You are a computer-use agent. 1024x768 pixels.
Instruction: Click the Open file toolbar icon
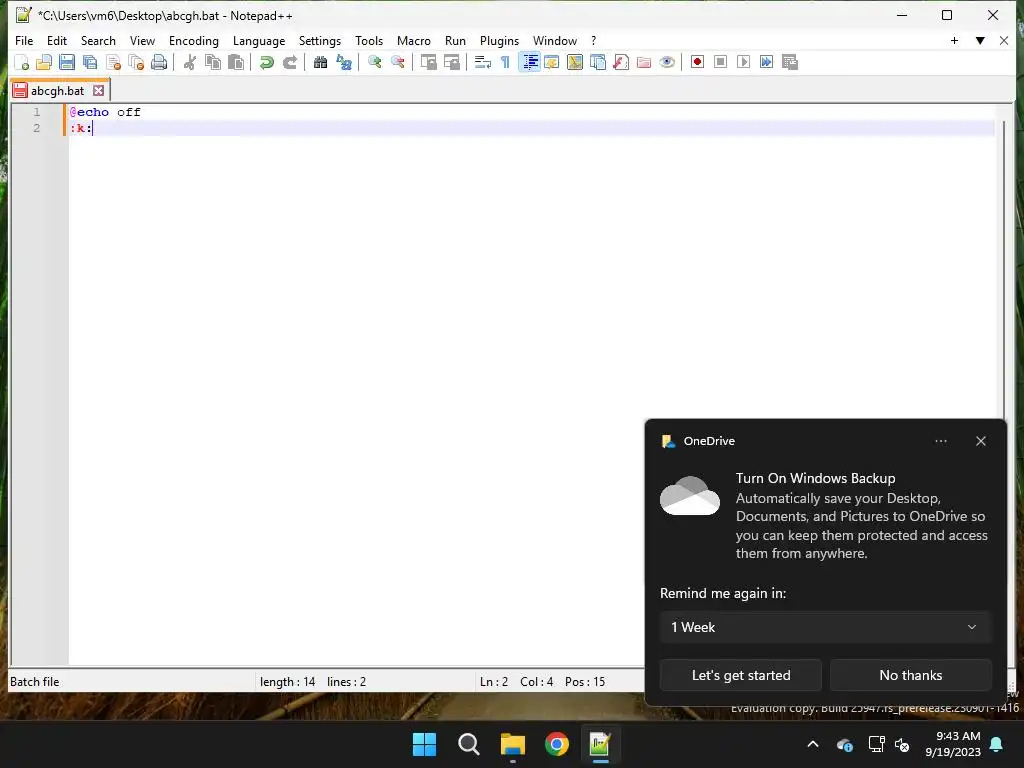44,62
